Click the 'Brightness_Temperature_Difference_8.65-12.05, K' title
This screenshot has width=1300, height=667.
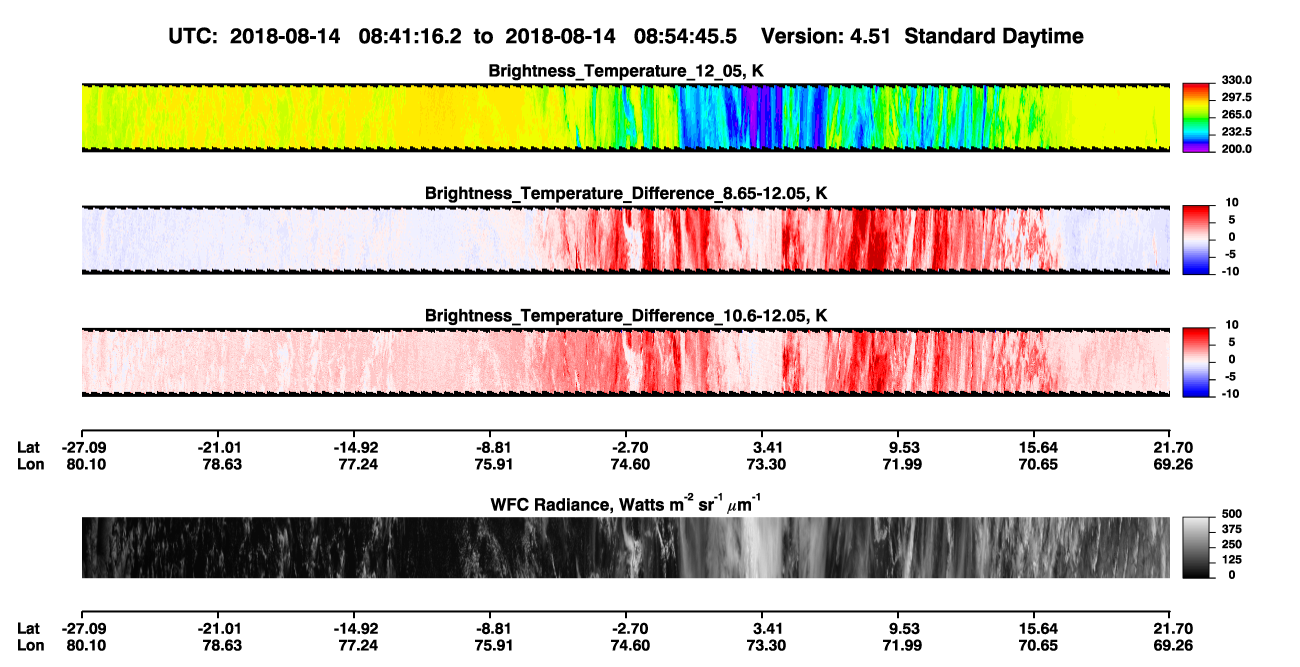click(625, 193)
